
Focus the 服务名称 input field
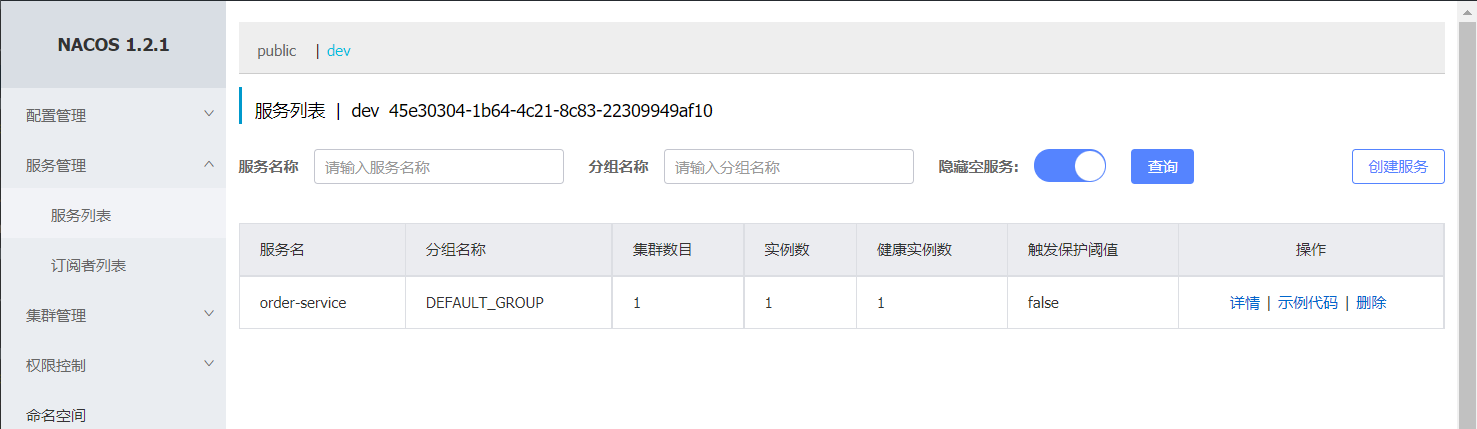tap(439, 167)
